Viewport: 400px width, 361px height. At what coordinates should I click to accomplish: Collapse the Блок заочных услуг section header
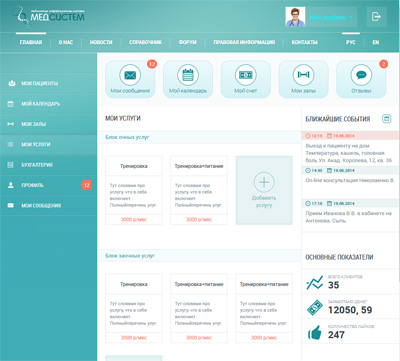click(x=199, y=256)
